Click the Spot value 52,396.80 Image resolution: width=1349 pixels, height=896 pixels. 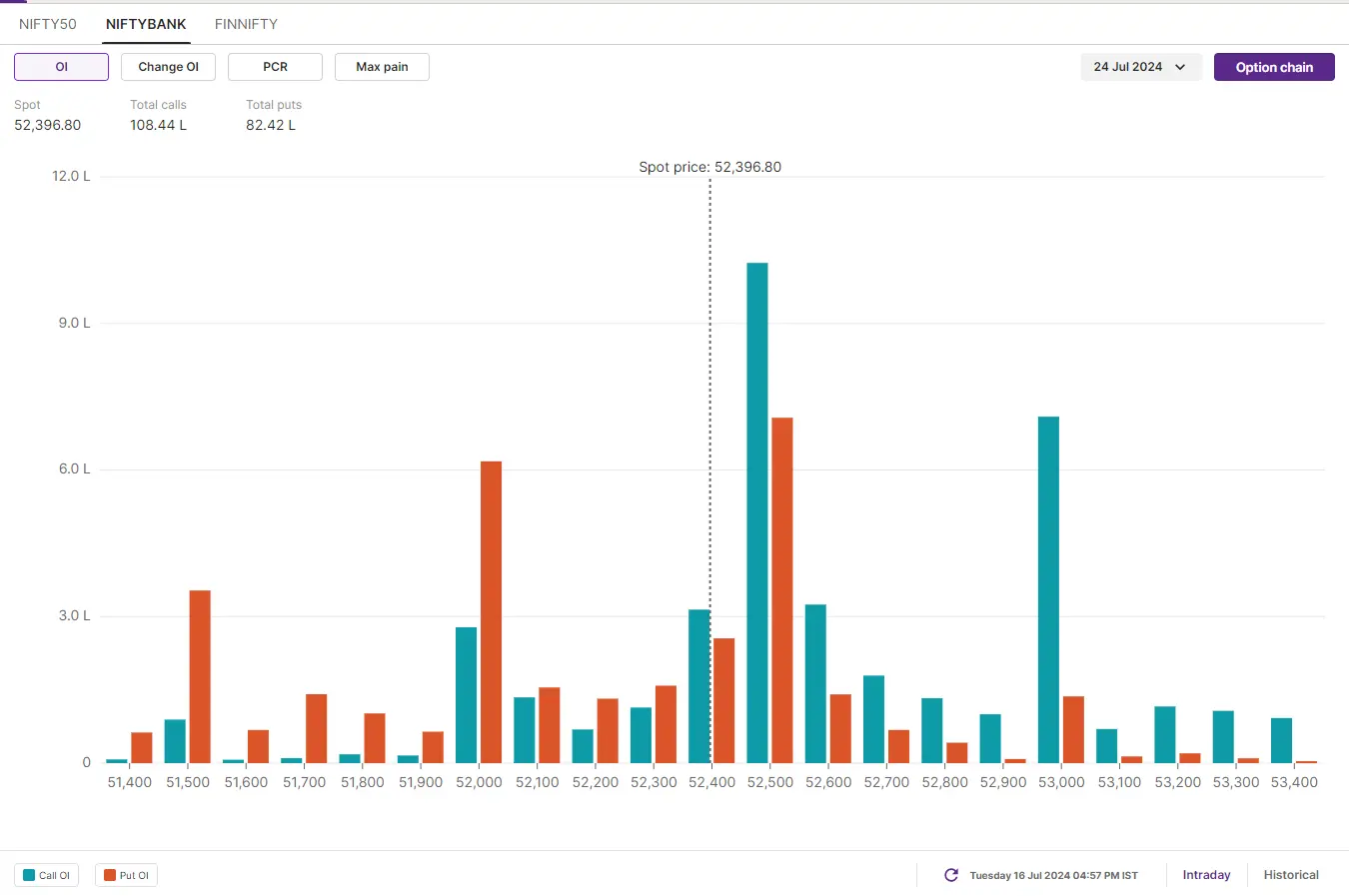[47, 125]
